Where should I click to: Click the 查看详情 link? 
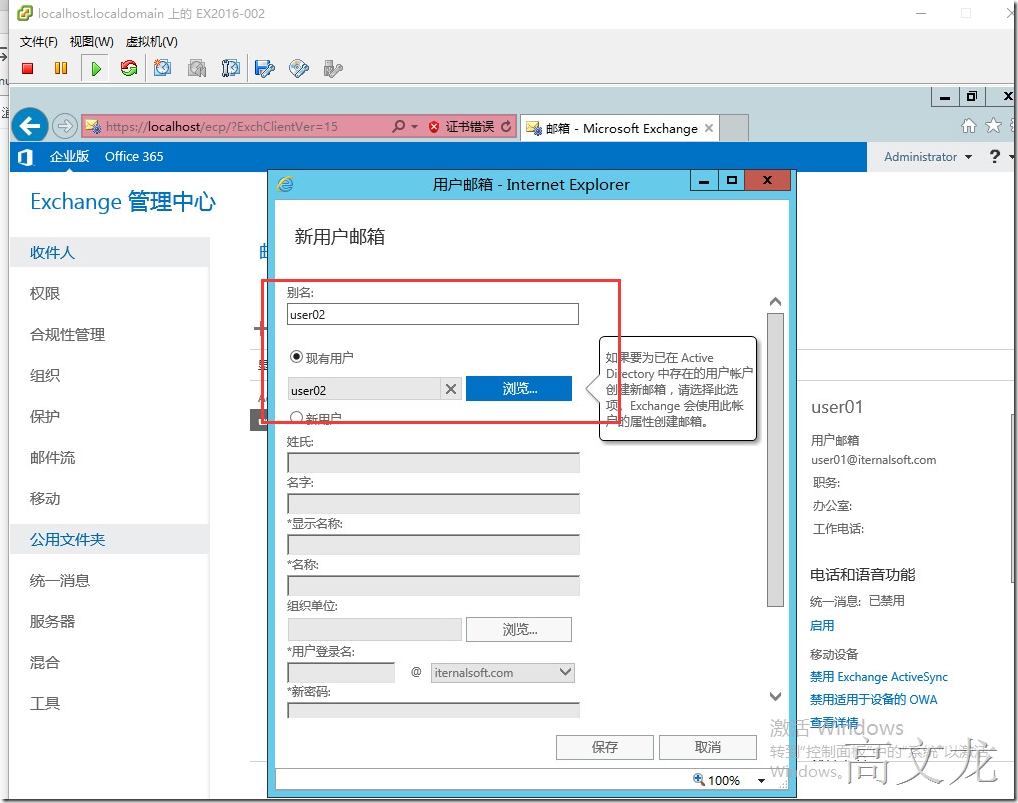click(834, 723)
